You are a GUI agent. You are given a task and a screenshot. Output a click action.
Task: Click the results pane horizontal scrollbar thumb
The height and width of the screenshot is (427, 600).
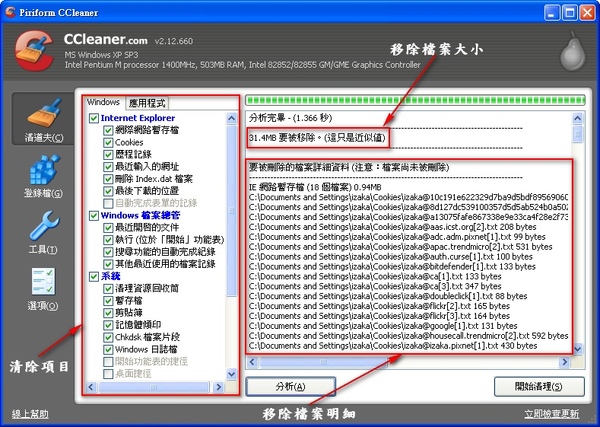[x=324, y=362]
